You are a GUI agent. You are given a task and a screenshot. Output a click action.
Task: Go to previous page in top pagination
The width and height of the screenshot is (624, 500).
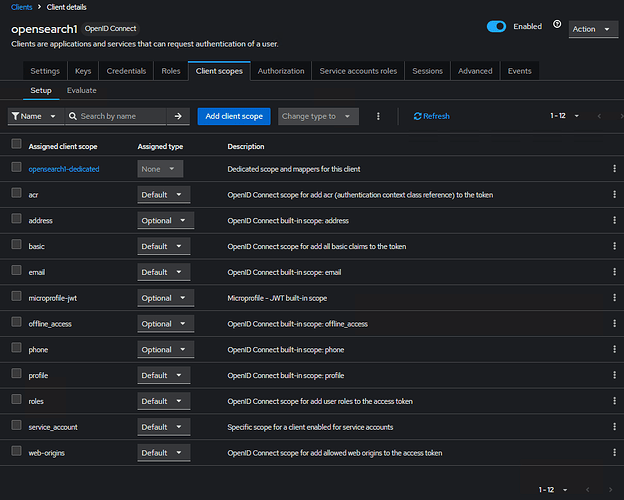(x=599, y=116)
